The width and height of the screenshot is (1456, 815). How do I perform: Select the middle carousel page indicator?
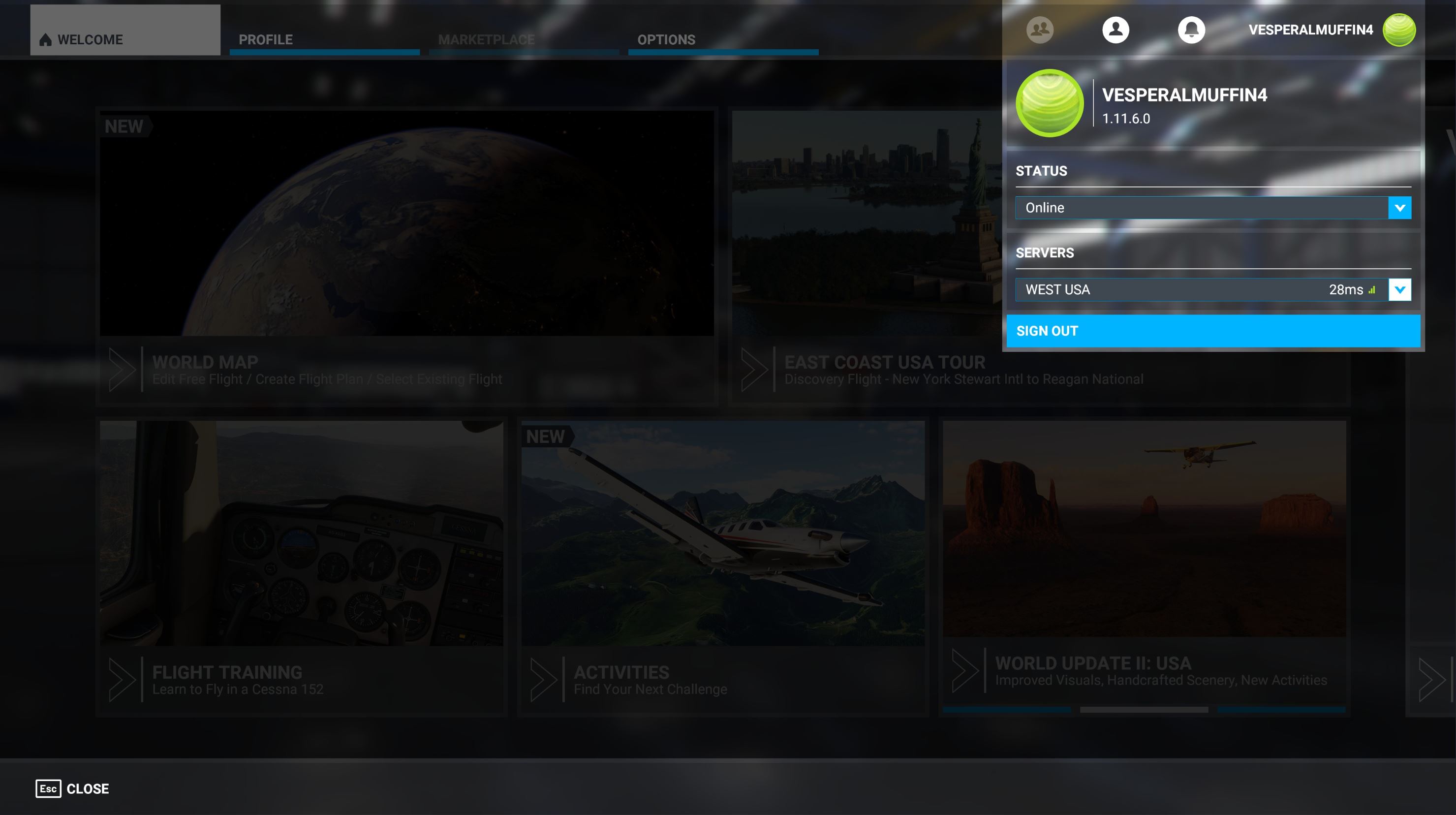pos(1144,709)
